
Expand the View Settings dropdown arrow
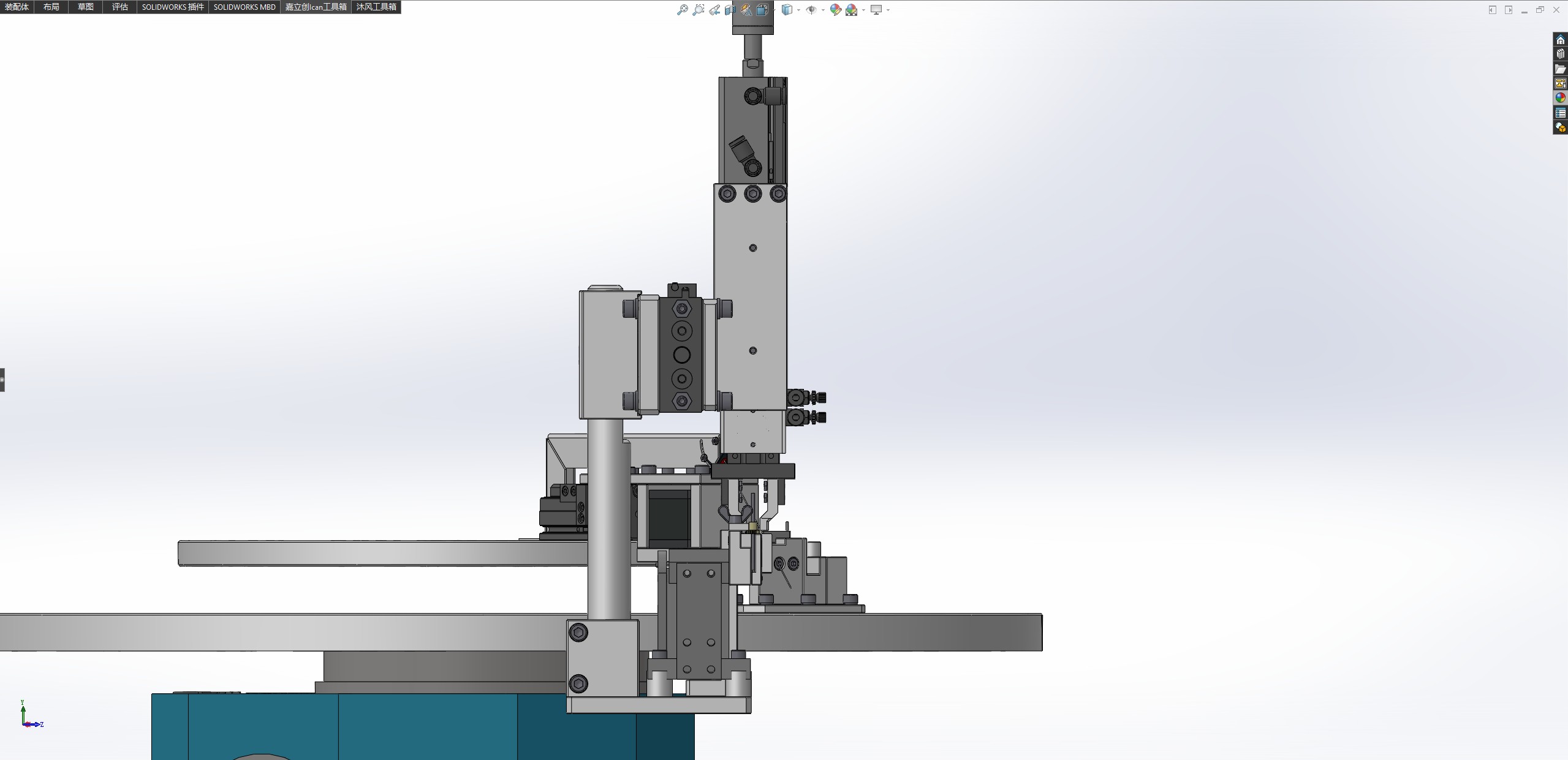(x=888, y=10)
